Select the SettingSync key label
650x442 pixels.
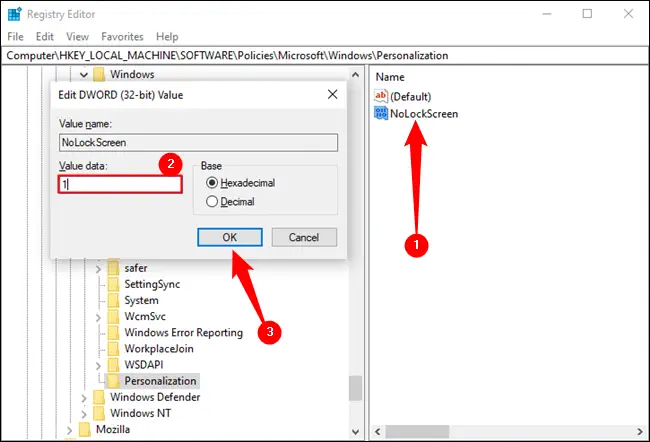tap(152, 284)
